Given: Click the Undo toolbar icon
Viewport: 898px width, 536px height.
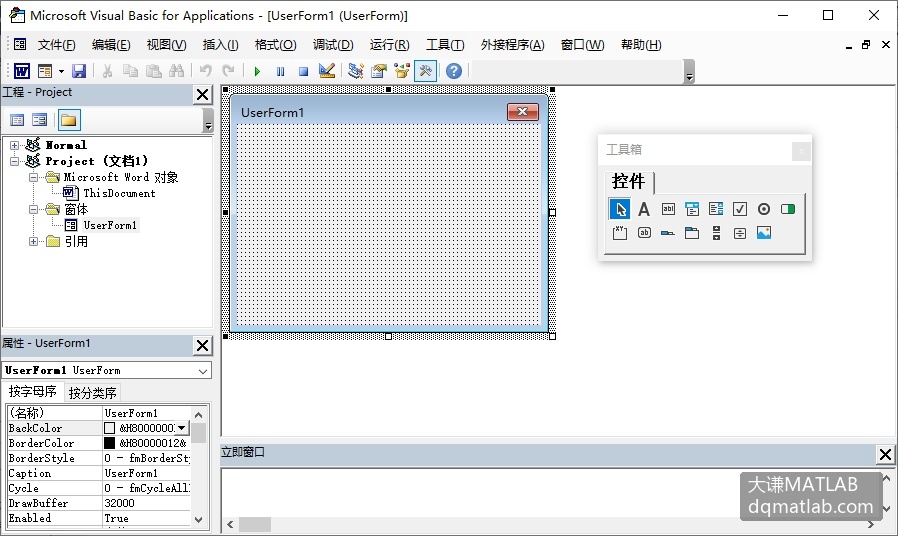Looking at the screenshot, I should tap(206, 71).
